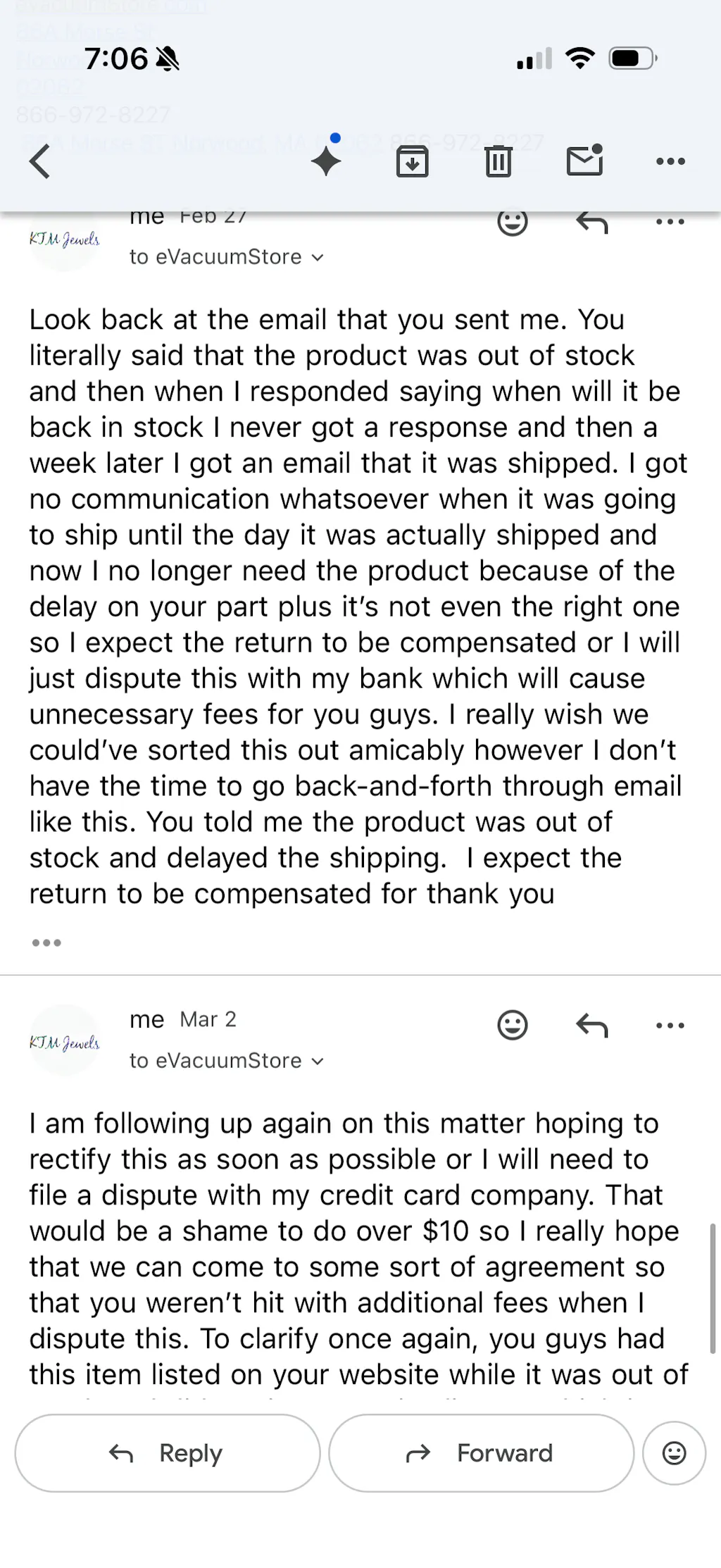Open more options for Feb 27 message
Image resolution: width=721 pixels, height=1568 pixels.
670,223
